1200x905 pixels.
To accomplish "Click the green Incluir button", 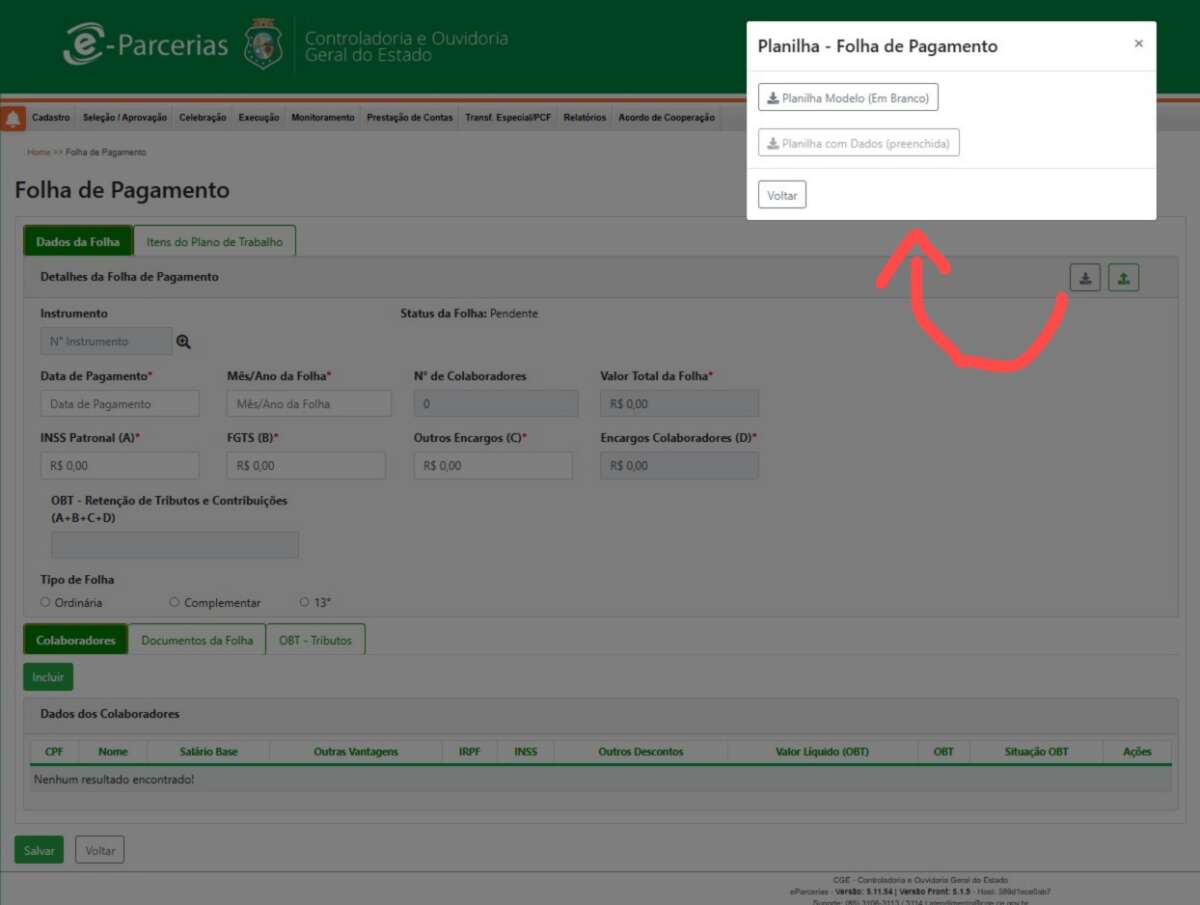I will coord(48,677).
